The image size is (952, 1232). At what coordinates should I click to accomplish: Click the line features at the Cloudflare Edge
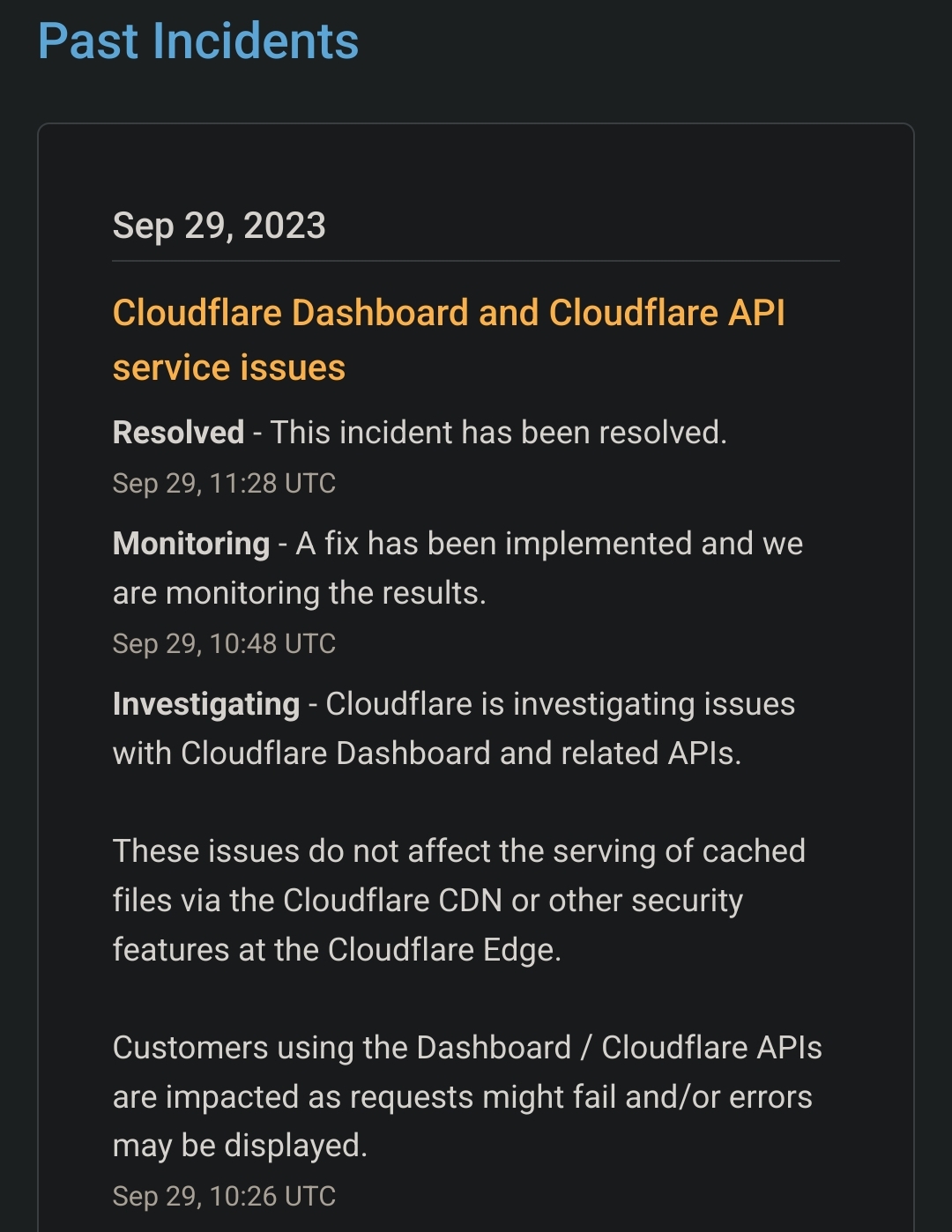(337, 950)
